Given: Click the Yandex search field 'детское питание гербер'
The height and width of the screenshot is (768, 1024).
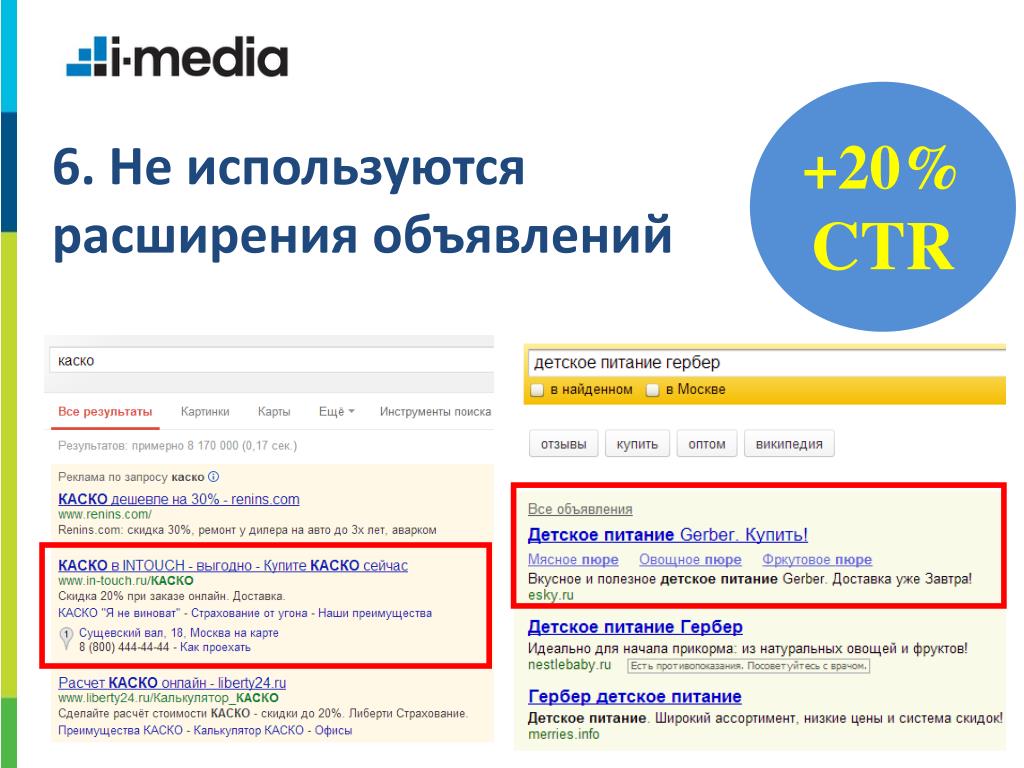Looking at the screenshot, I should 765,362.
